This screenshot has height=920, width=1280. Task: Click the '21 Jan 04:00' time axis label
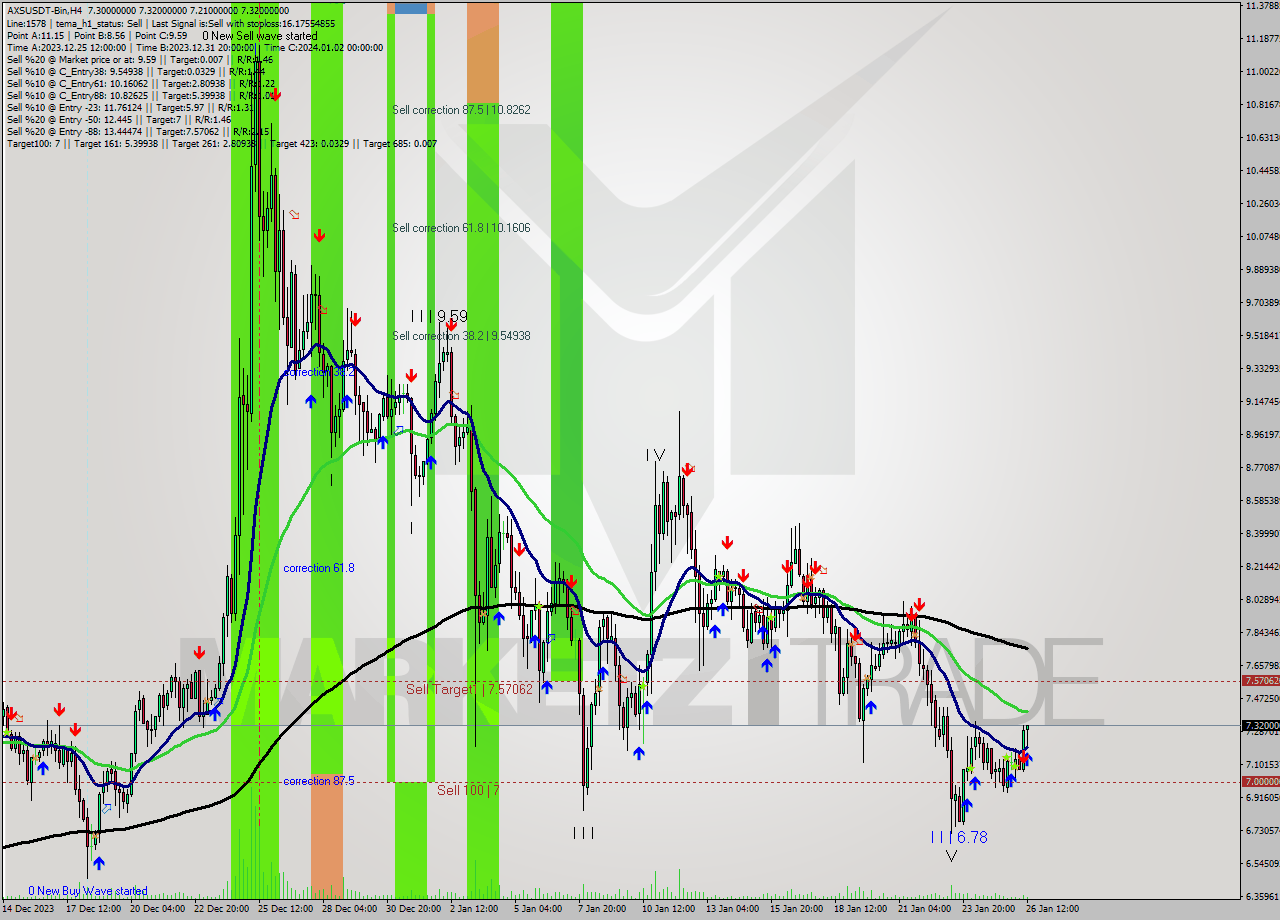point(924,909)
